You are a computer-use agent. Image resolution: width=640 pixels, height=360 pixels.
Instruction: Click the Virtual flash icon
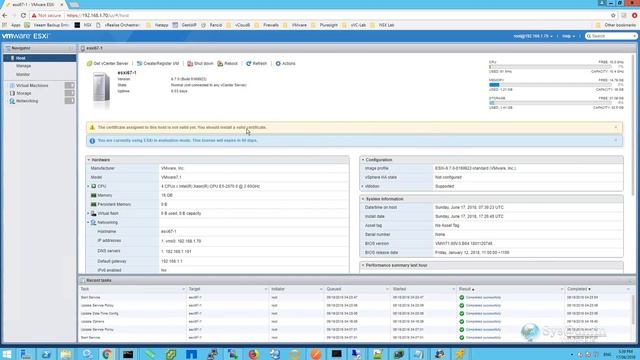point(93,213)
